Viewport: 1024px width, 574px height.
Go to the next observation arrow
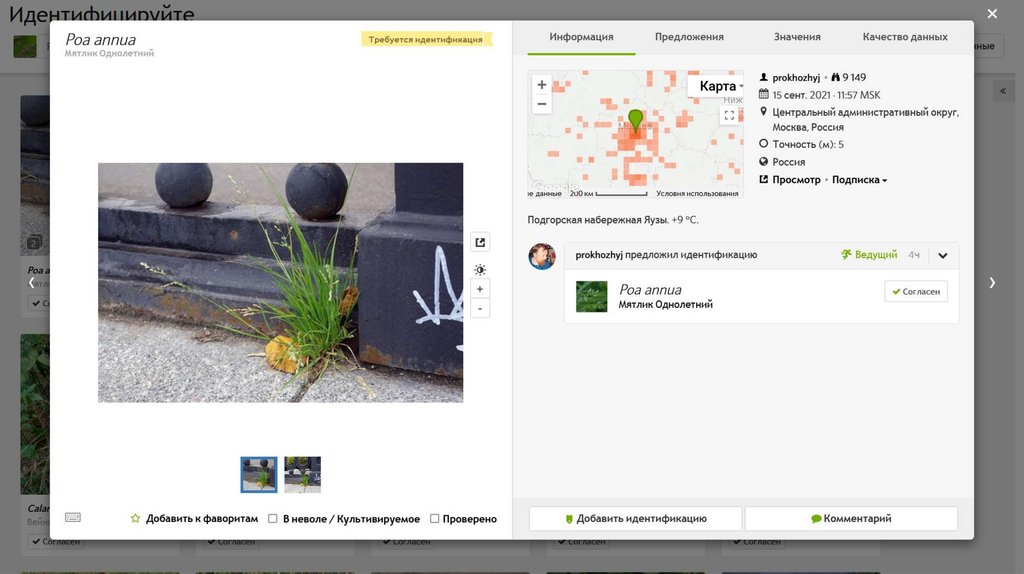tap(992, 283)
